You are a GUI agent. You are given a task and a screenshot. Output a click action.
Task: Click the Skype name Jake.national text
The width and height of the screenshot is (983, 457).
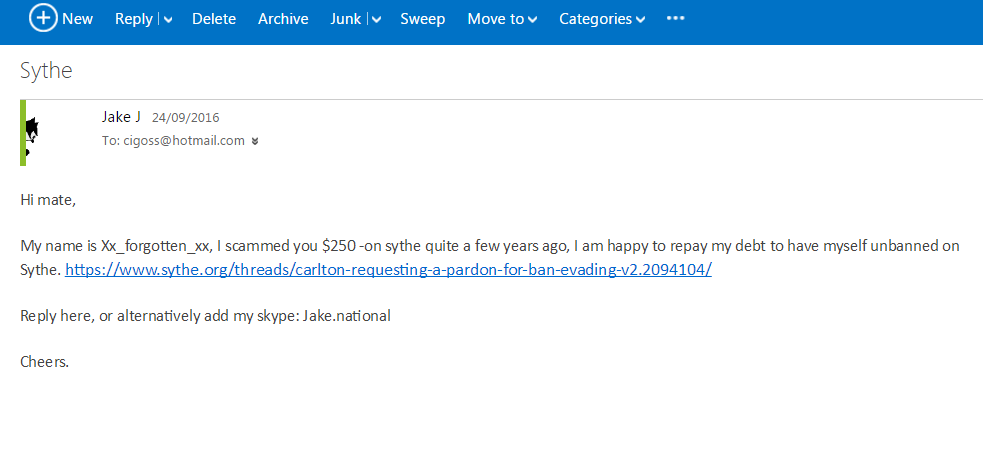(x=347, y=316)
